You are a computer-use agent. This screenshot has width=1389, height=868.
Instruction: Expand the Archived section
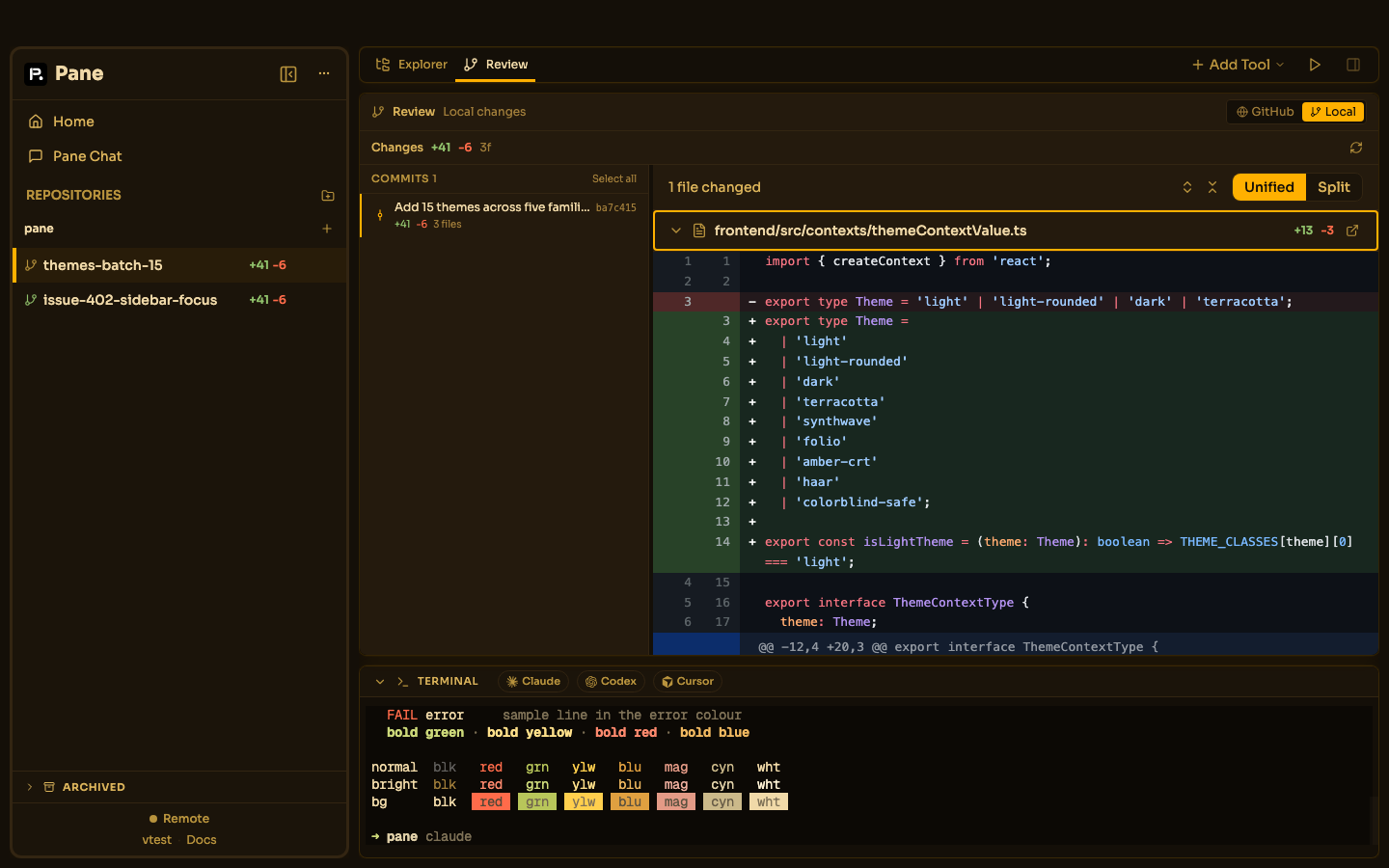[179, 787]
